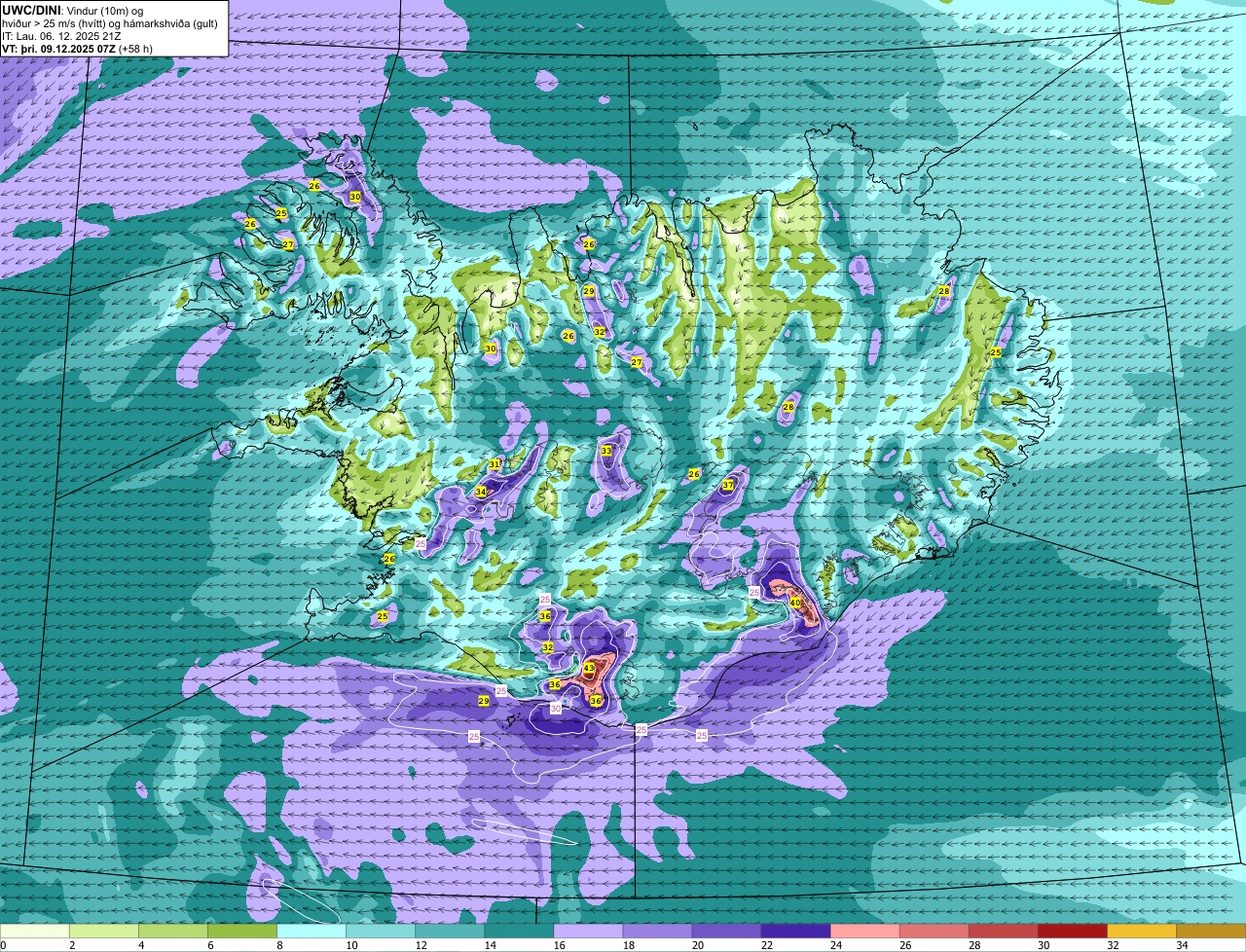Pick the 20–22 violet legend swatch
Image resolution: width=1246 pixels, height=952 pixels.
pyautogui.click(x=726, y=932)
